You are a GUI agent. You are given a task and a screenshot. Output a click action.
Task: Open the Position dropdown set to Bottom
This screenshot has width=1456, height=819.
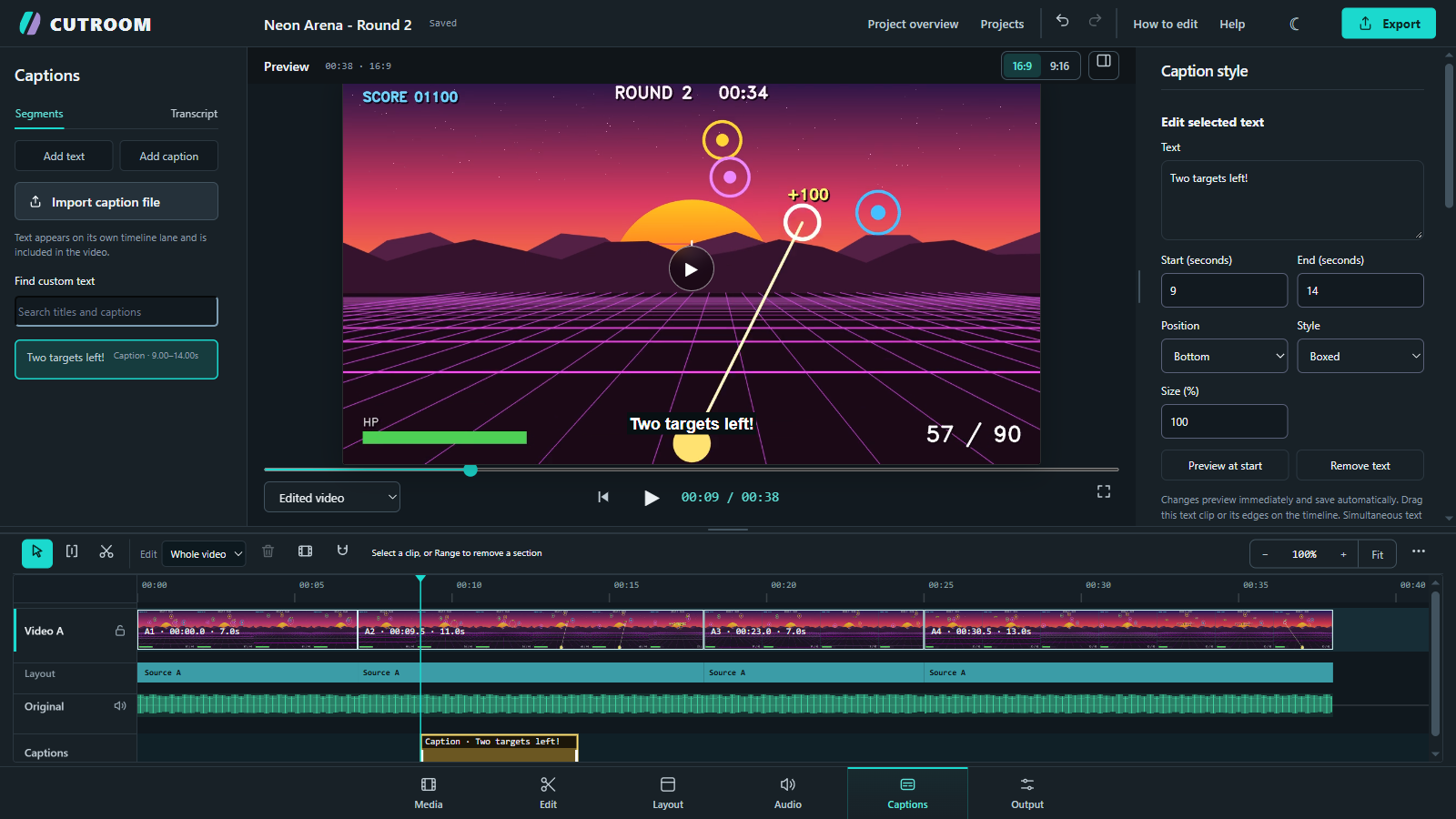(x=1224, y=356)
